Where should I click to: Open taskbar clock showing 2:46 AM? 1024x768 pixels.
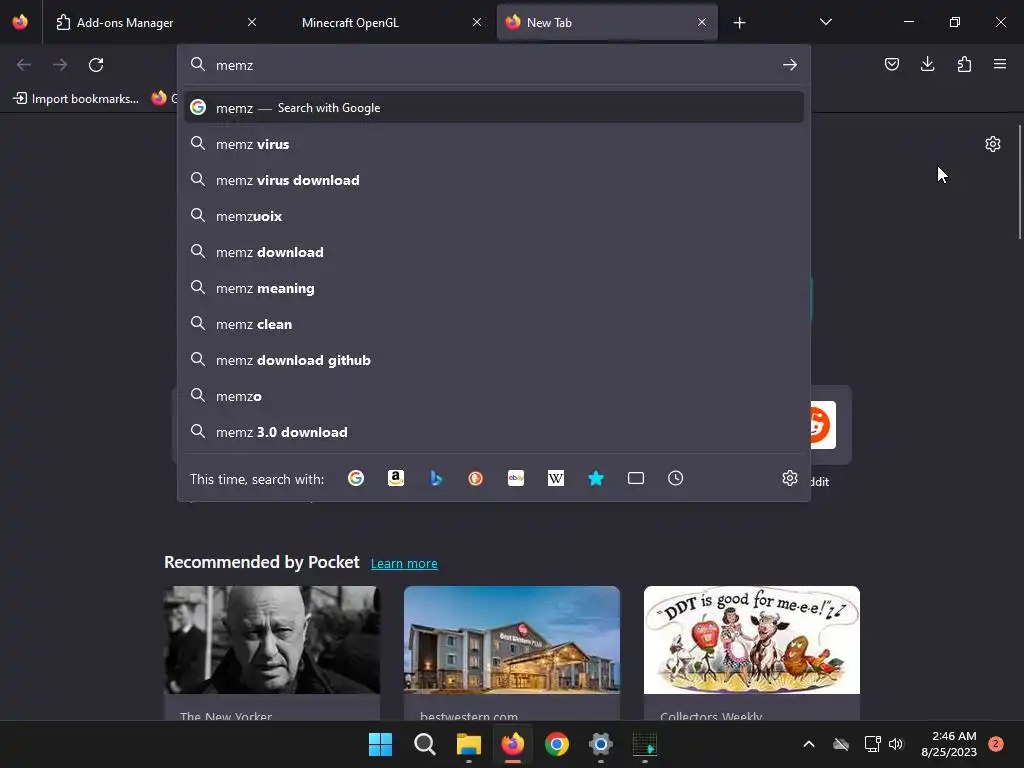(949, 744)
